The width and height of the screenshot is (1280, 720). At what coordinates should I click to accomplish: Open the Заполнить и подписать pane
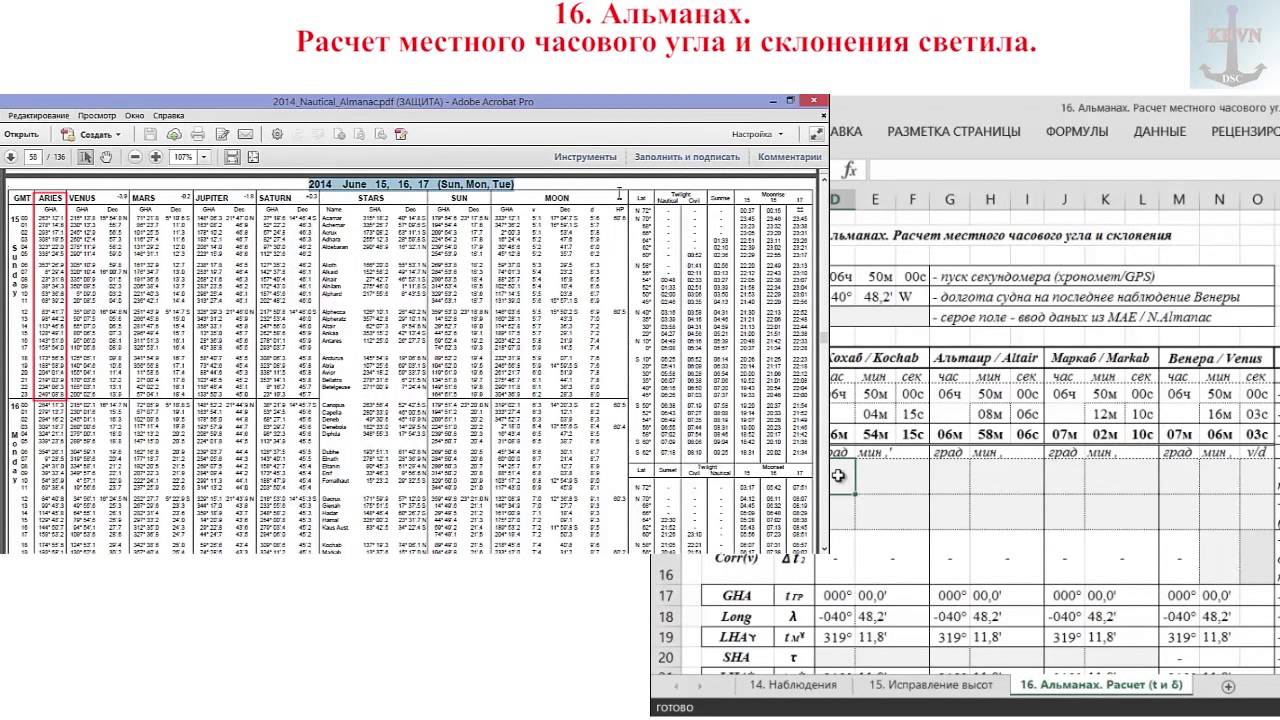(x=687, y=157)
